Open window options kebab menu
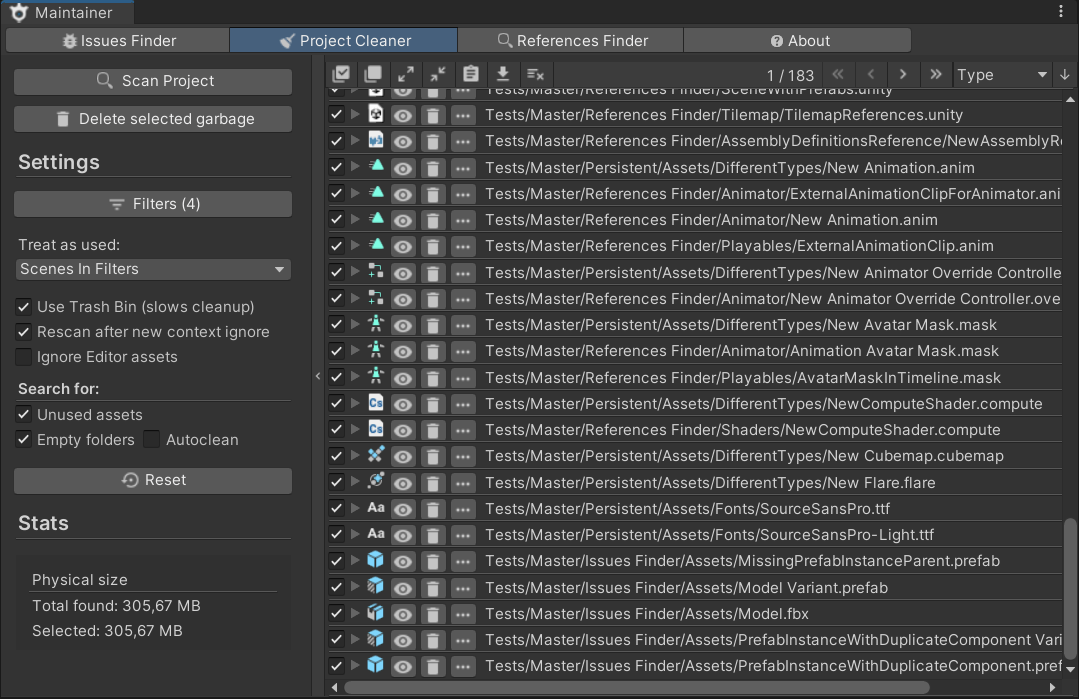 tap(1061, 11)
